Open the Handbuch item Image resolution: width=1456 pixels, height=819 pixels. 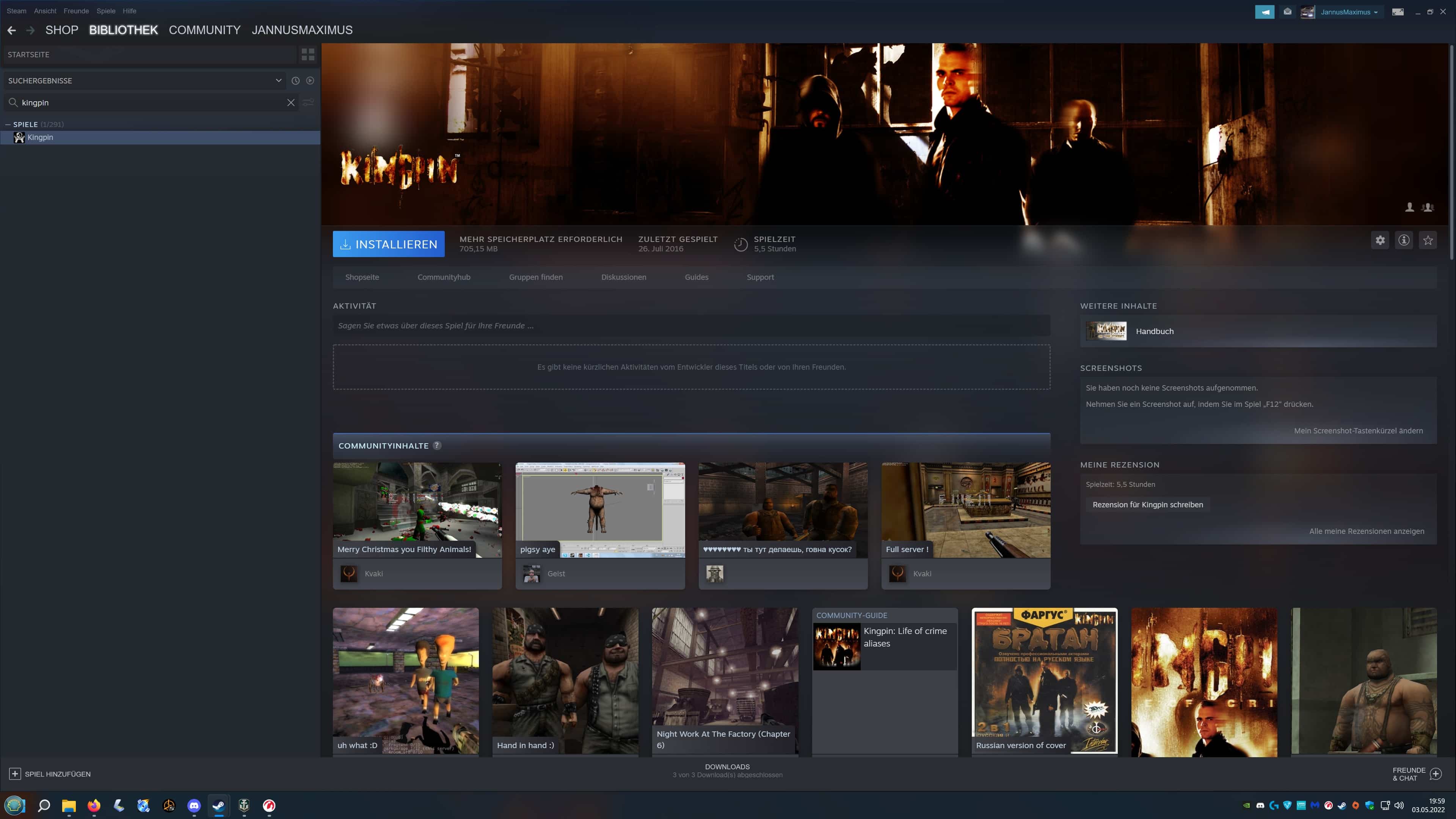[x=1258, y=331]
